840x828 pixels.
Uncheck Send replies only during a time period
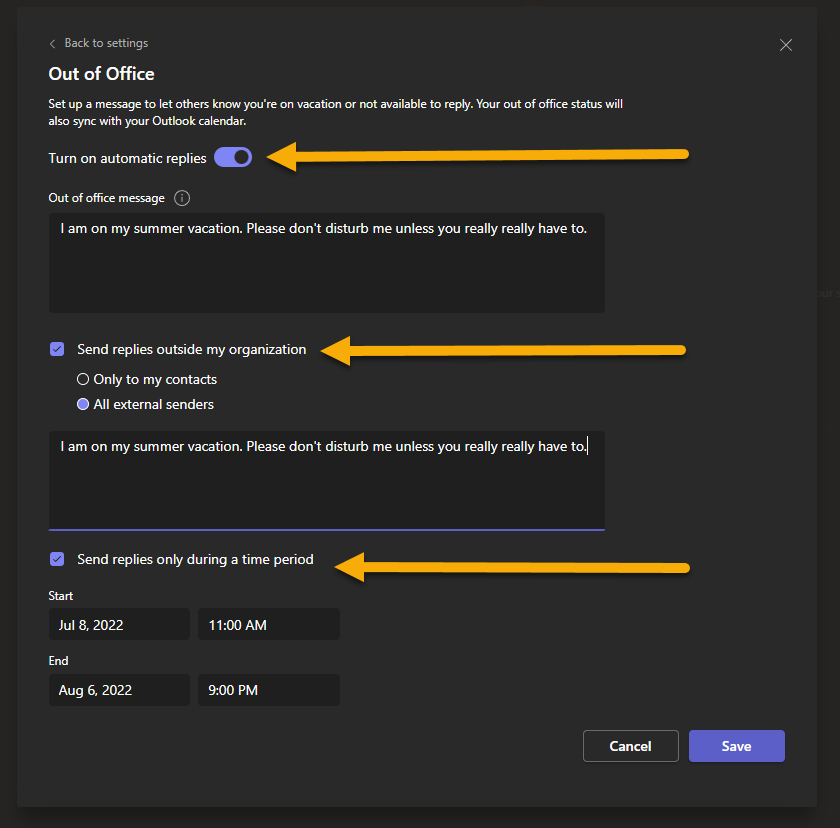click(x=57, y=559)
